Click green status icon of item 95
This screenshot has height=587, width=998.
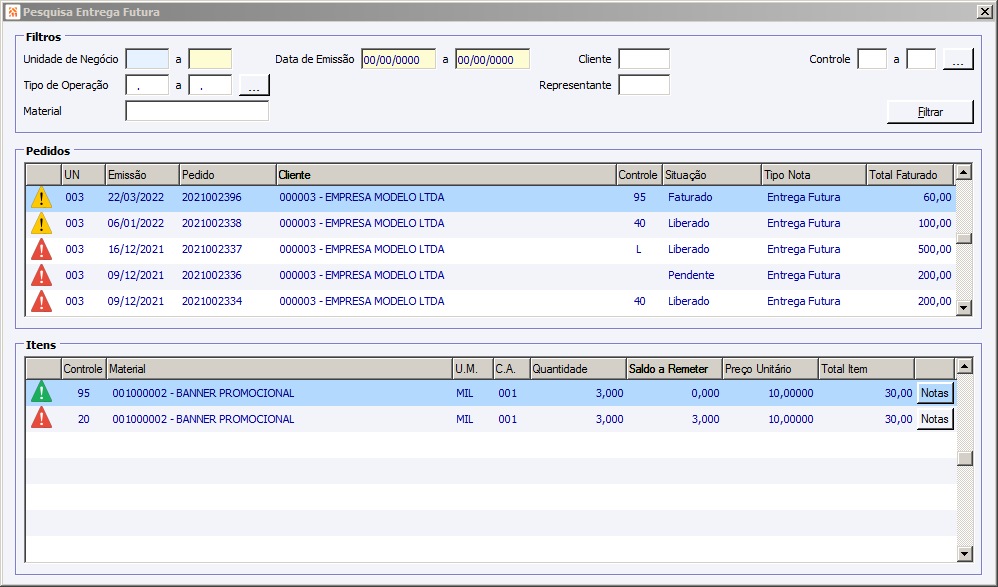click(x=41, y=393)
